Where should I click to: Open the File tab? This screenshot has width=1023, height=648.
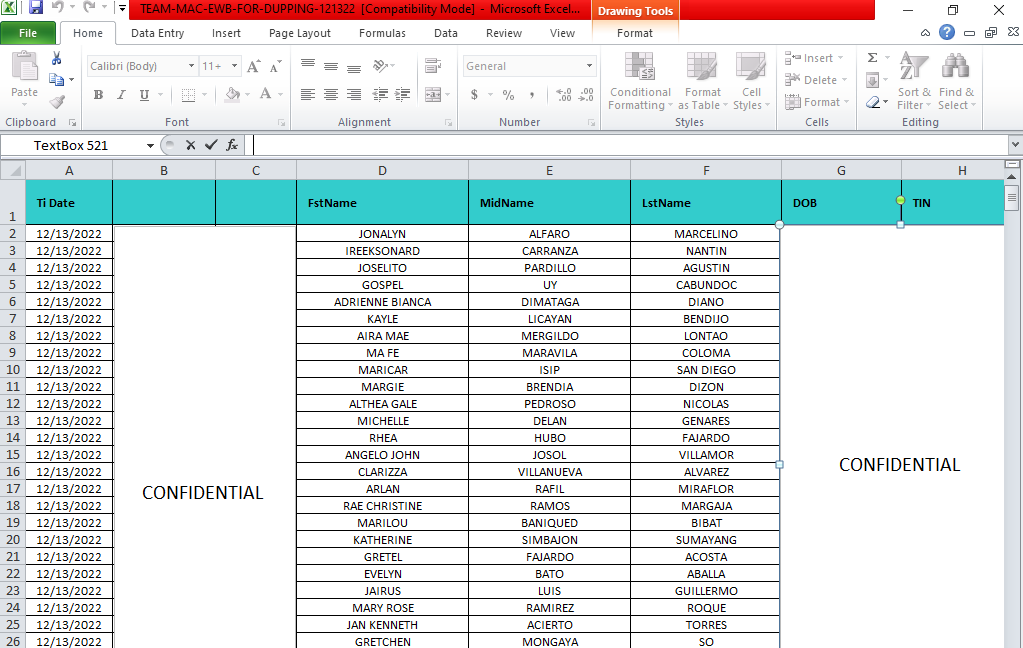(28, 33)
